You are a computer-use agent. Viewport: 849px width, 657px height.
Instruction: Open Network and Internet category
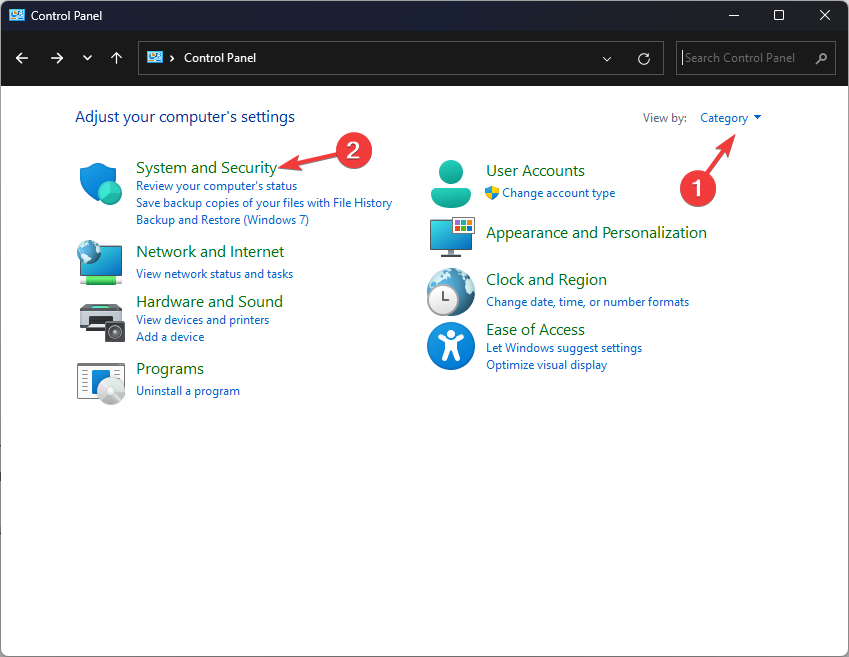pos(210,251)
